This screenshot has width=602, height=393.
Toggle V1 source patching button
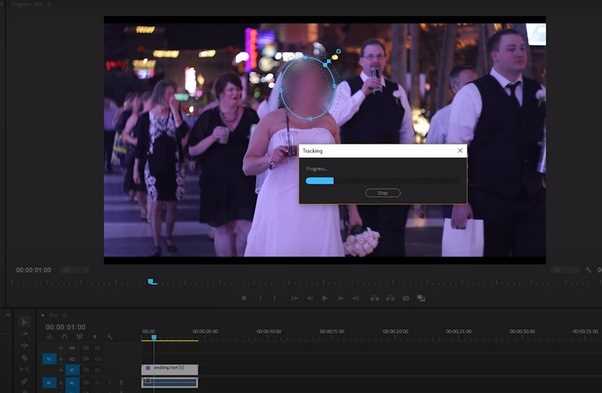point(49,359)
